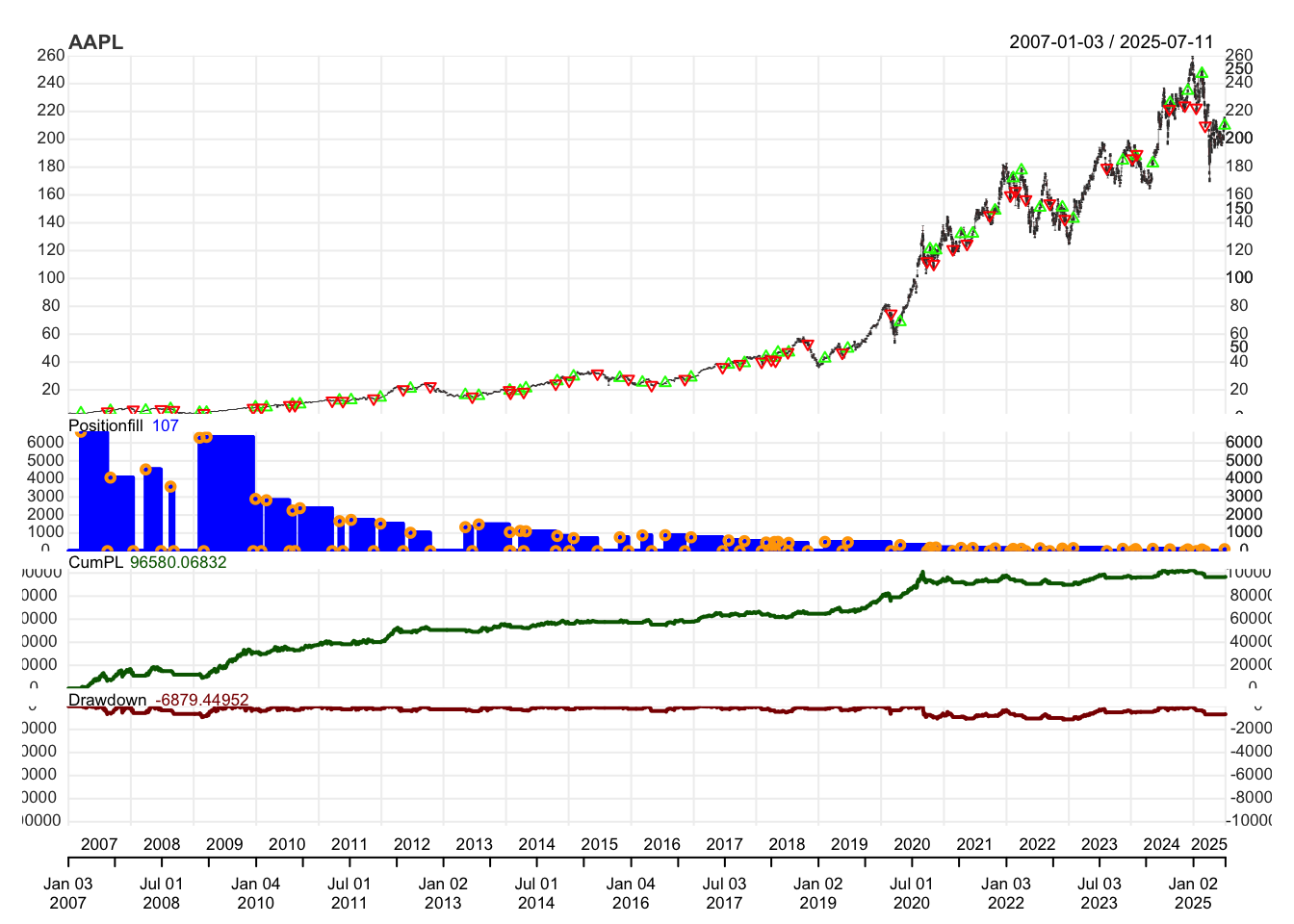Click the Jul 03 2023 date label
This screenshot has height=924, width=1294.
click(x=1100, y=893)
